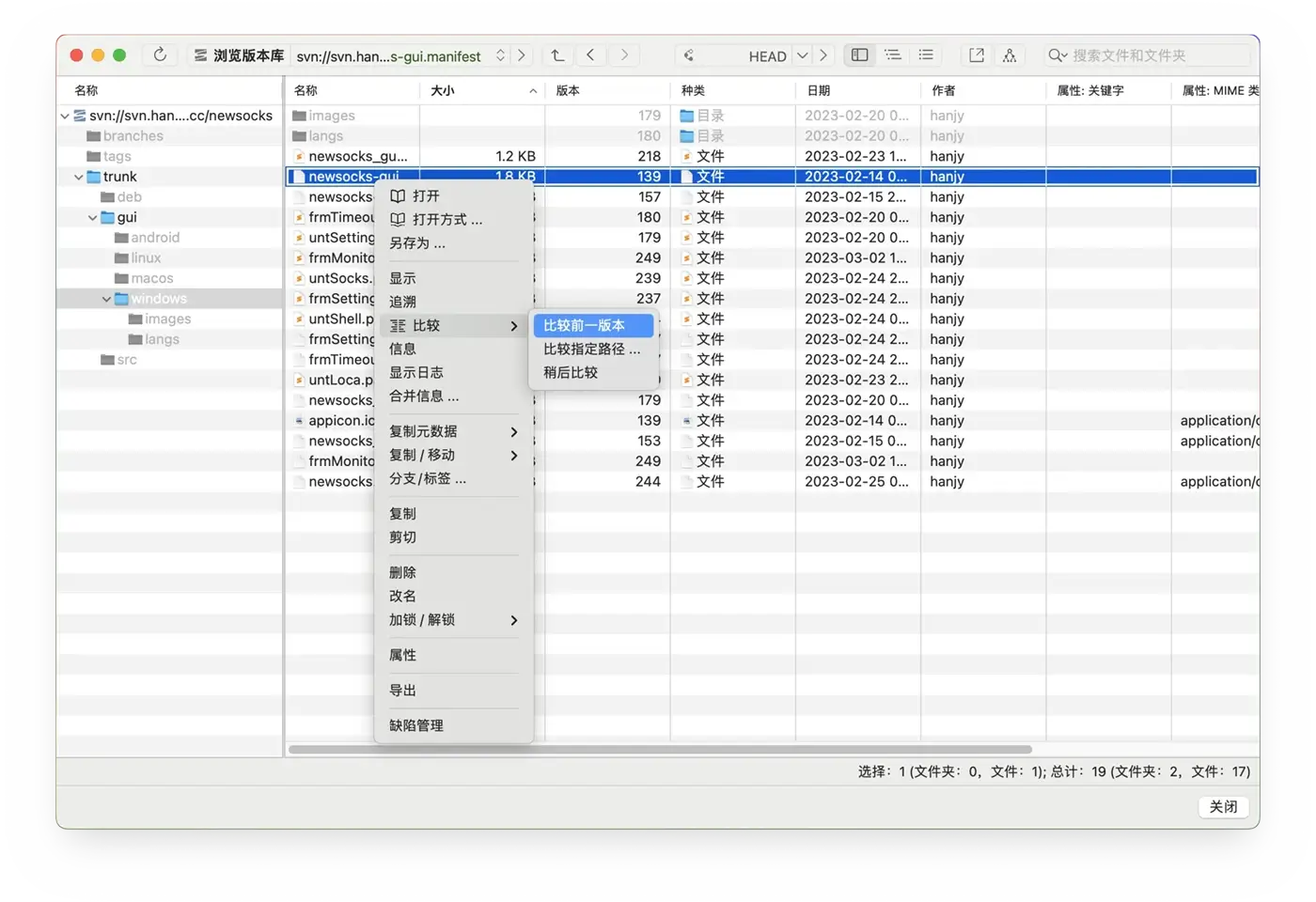Screen dimensions: 1316x902
Task: Choose 属性 in the context menu
Action: click(454, 656)
